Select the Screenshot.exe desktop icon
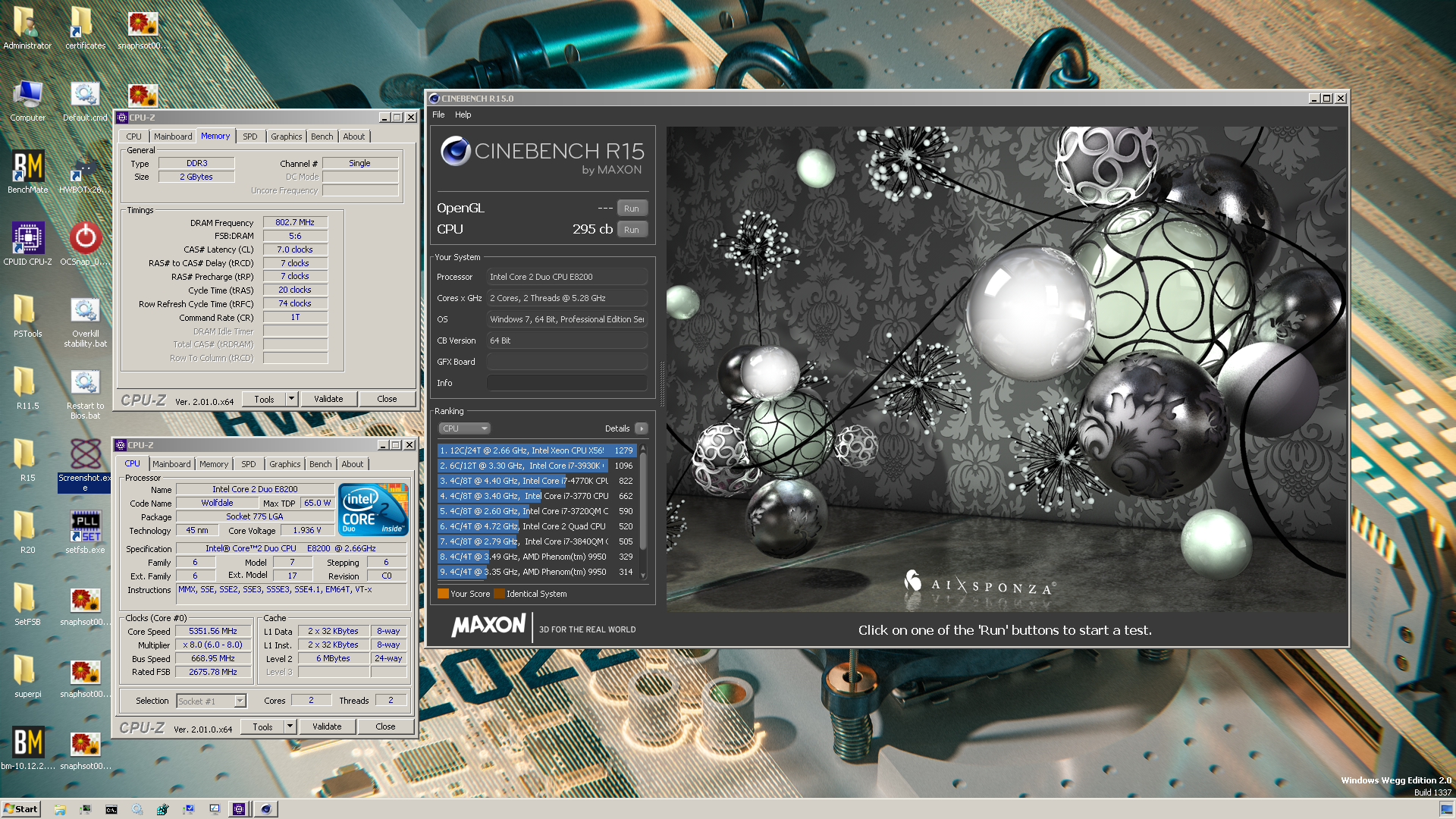Image resolution: width=1456 pixels, height=819 pixels. point(86,464)
